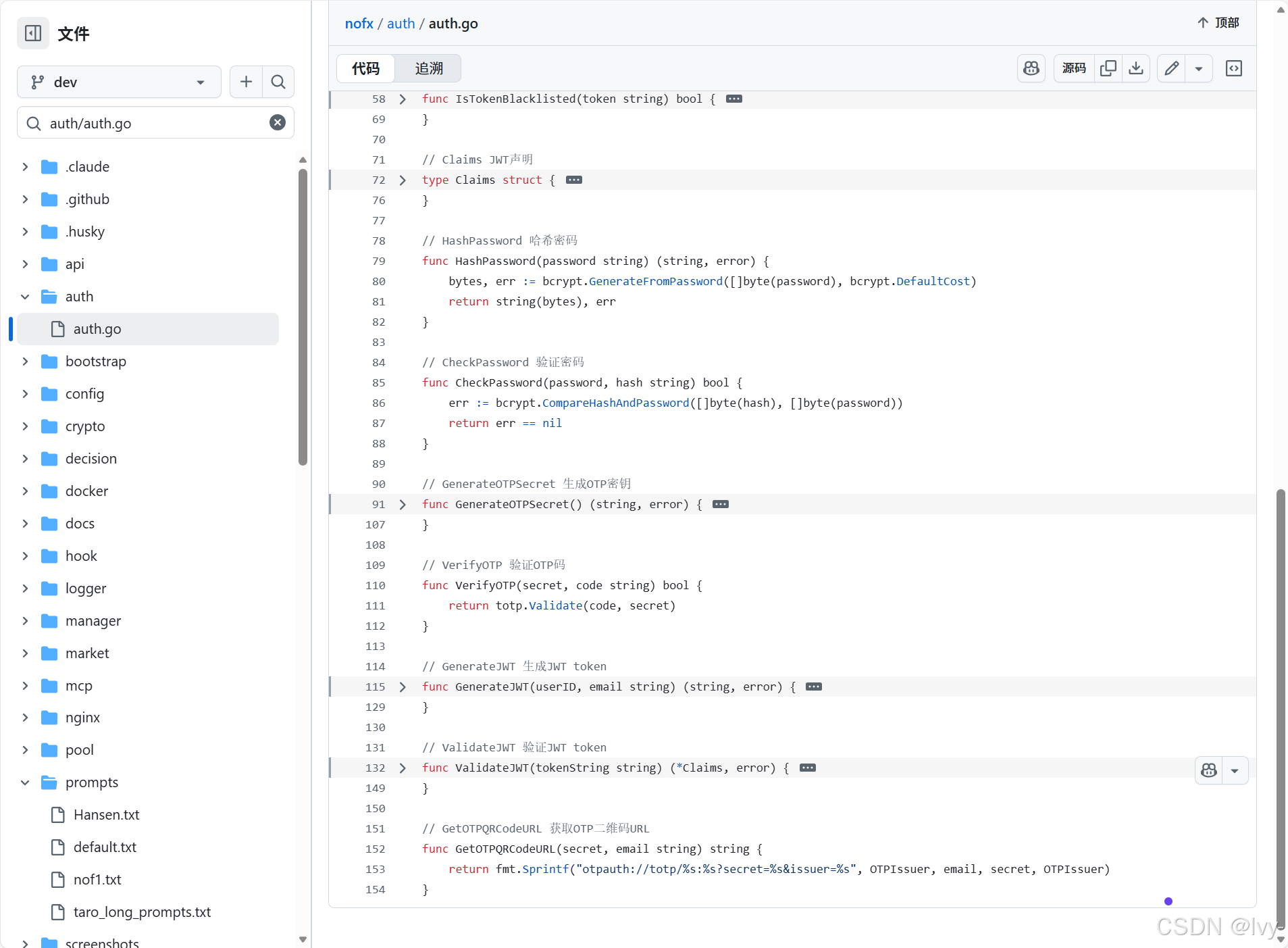
Task: Expand the .github folder
Action: tap(25, 199)
